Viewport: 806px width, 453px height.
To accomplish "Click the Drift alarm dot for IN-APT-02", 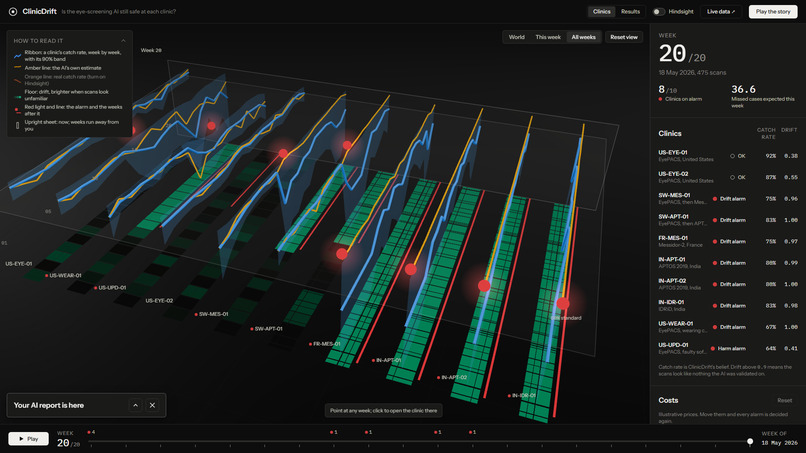I will (x=715, y=284).
